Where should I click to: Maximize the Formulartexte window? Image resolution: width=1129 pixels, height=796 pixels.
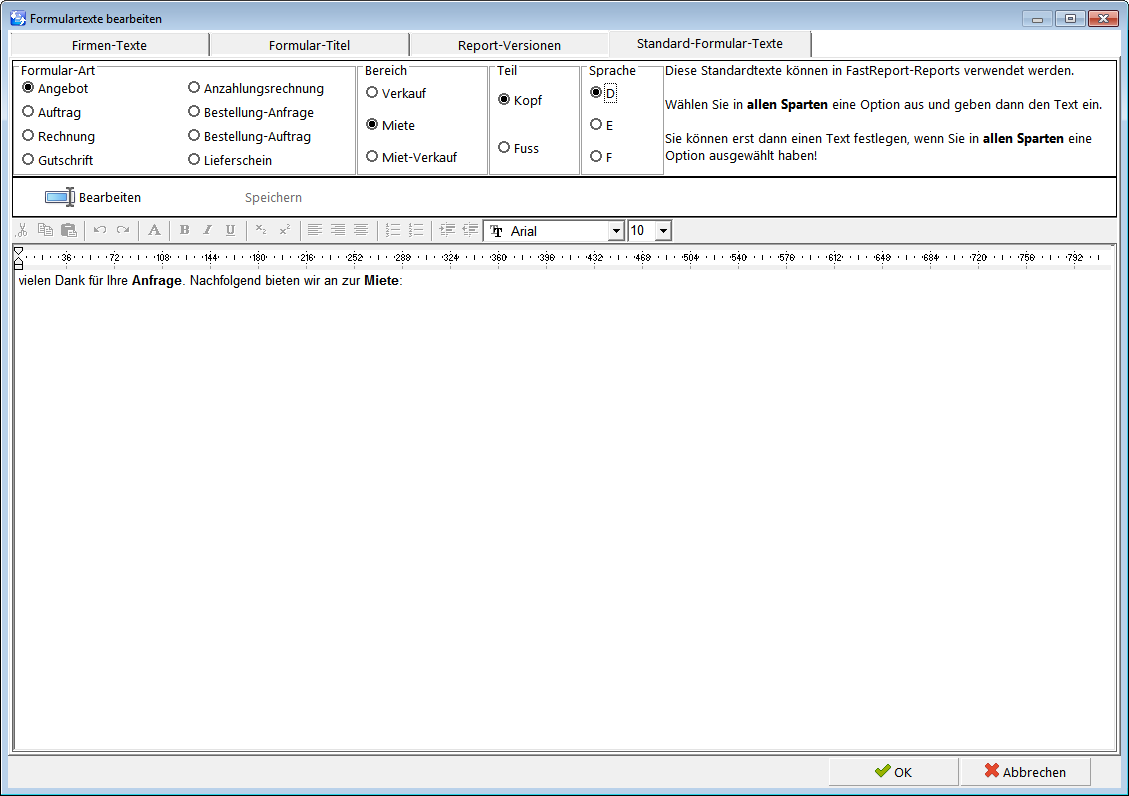[1070, 18]
